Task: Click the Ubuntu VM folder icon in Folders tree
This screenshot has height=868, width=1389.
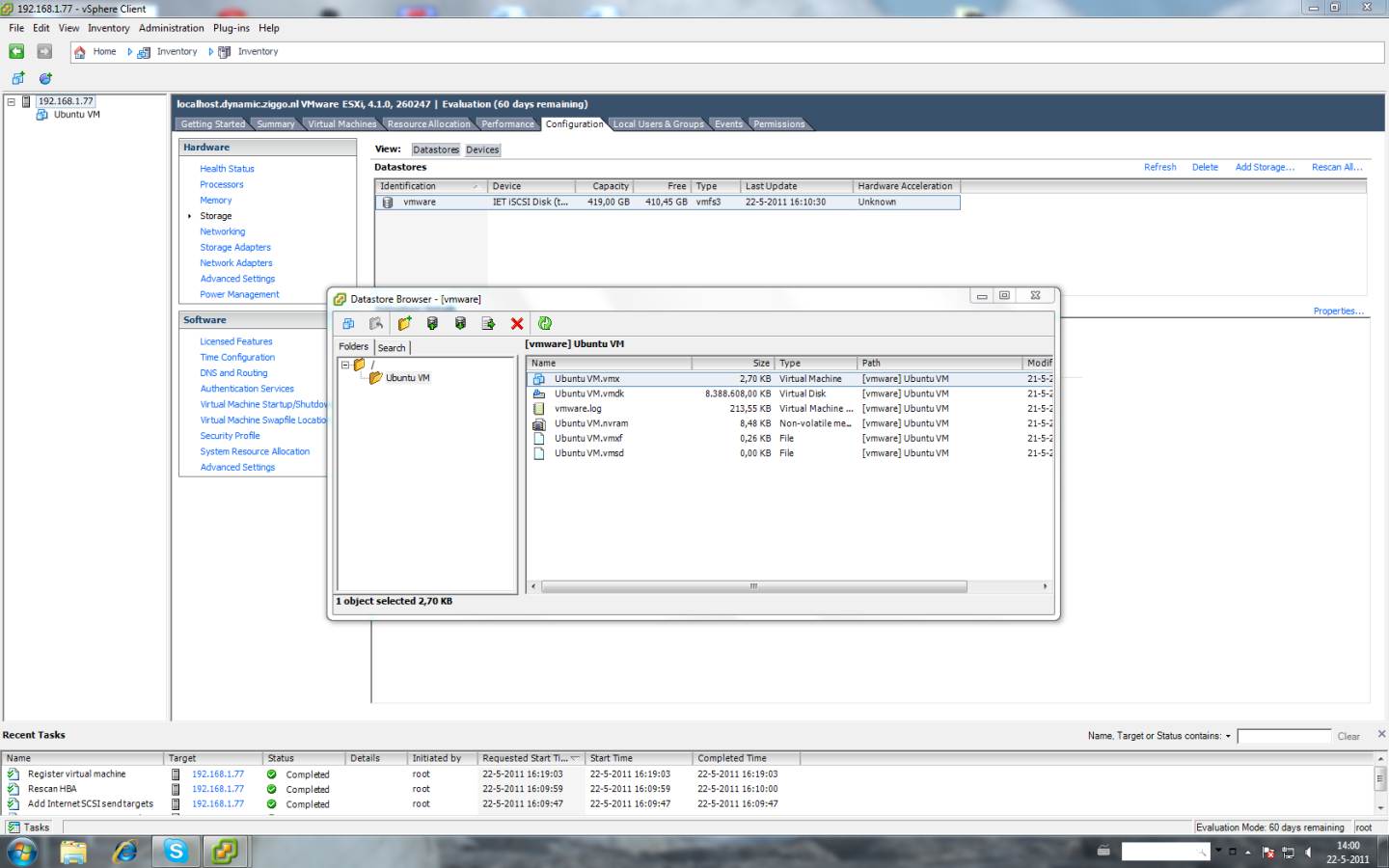Action: tap(376, 378)
